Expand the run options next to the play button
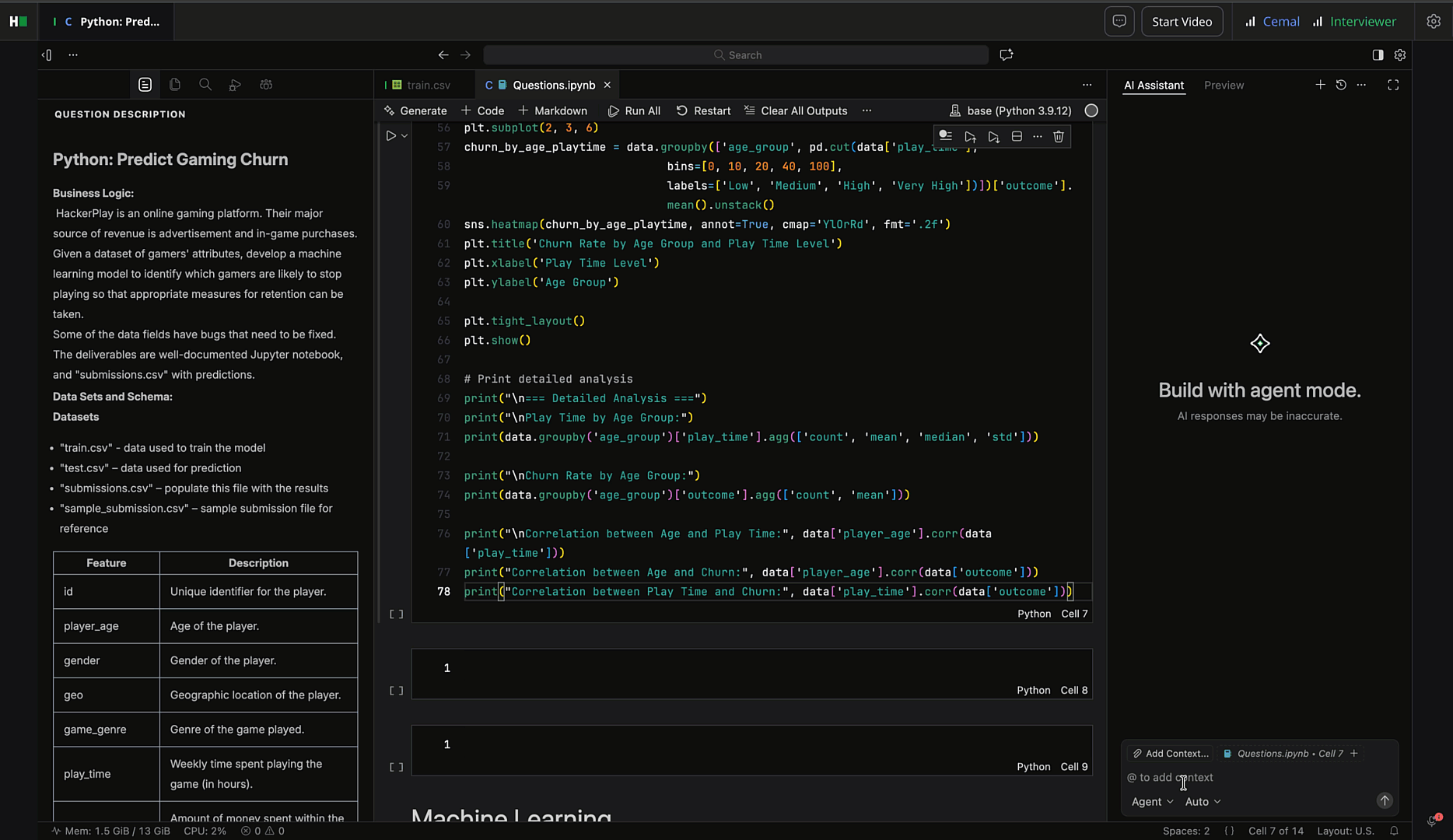This screenshot has width=1453, height=840. pos(404,135)
